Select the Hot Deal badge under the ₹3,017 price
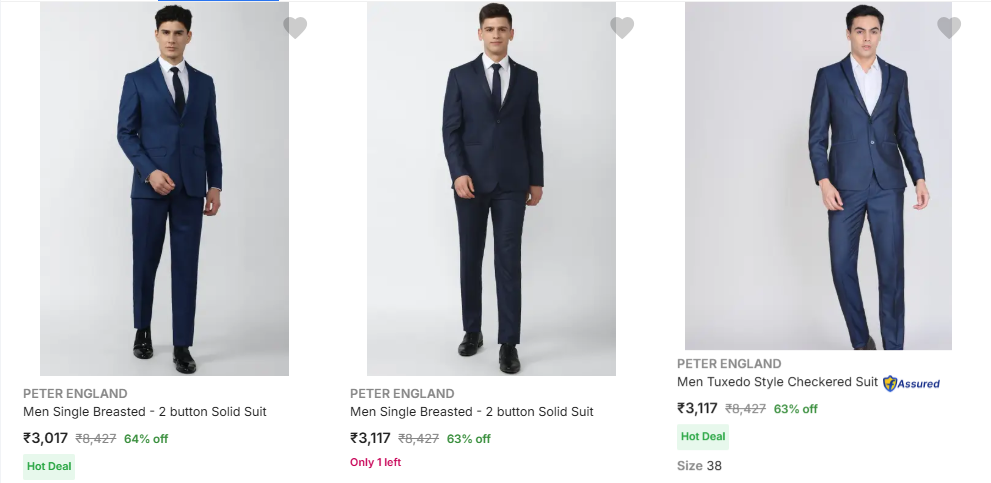Screen dimensions: 991x483 coord(49,466)
